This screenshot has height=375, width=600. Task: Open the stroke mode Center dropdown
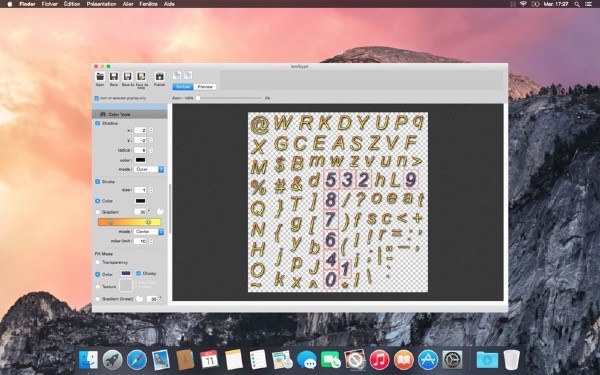149,232
